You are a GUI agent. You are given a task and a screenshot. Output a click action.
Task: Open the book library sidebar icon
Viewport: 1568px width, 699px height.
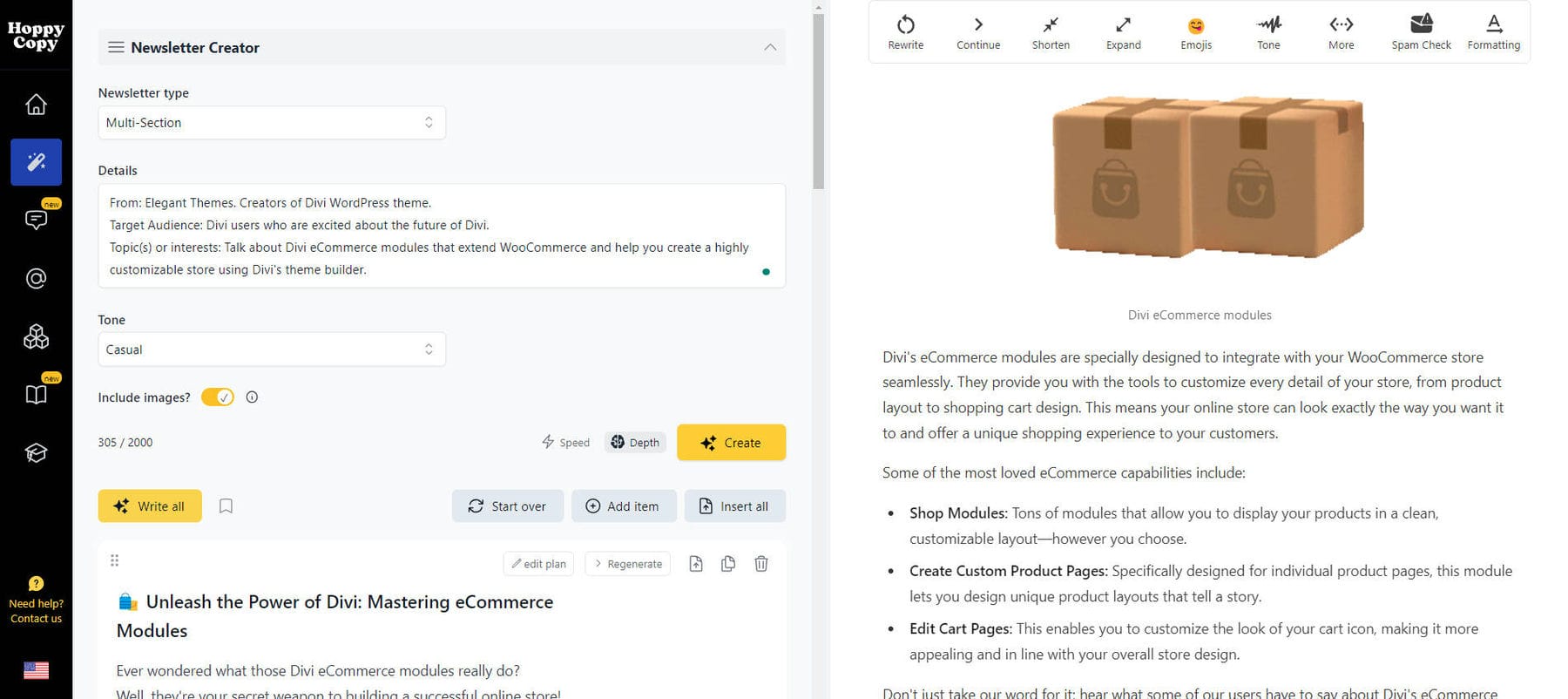point(36,394)
